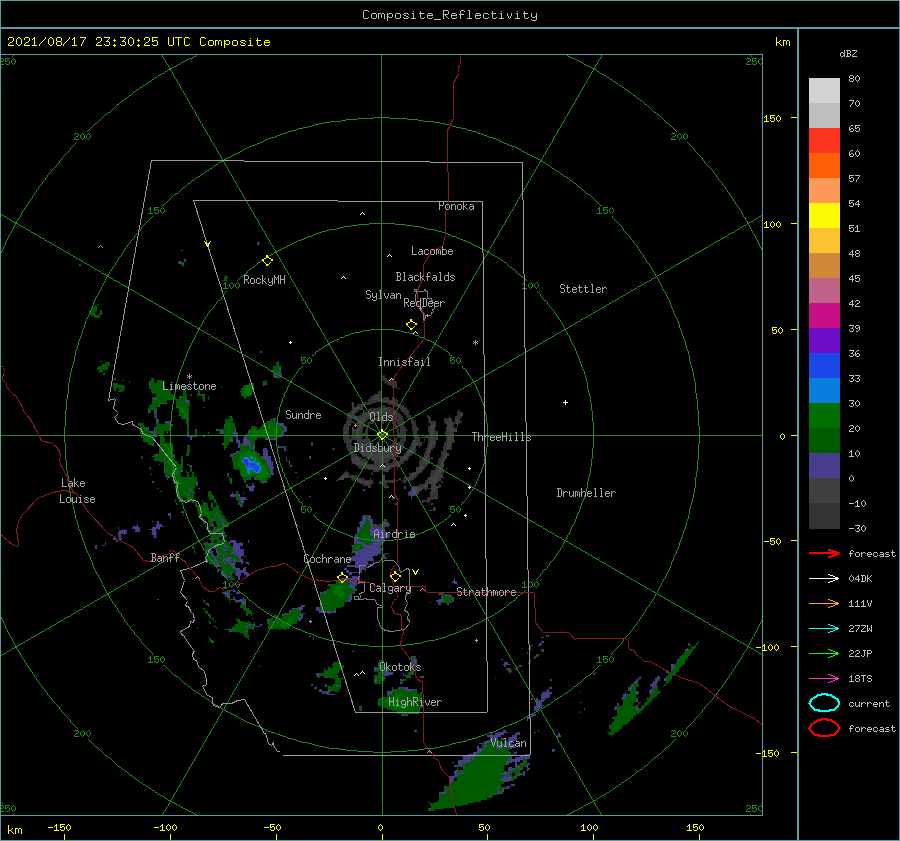Click the 'ThreeHills' town label
The width and height of the screenshot is (900, 841).
[501, 437]
